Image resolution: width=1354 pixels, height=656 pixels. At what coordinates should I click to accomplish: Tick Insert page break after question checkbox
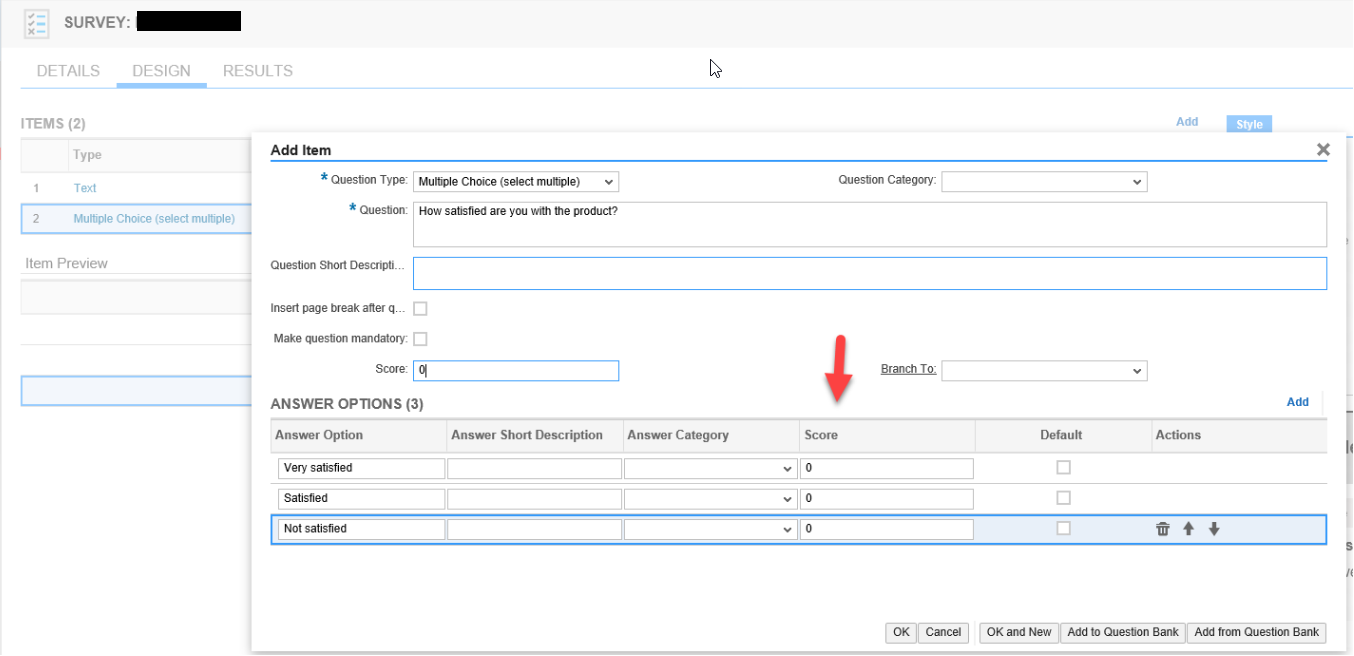[x=420, y=309]
